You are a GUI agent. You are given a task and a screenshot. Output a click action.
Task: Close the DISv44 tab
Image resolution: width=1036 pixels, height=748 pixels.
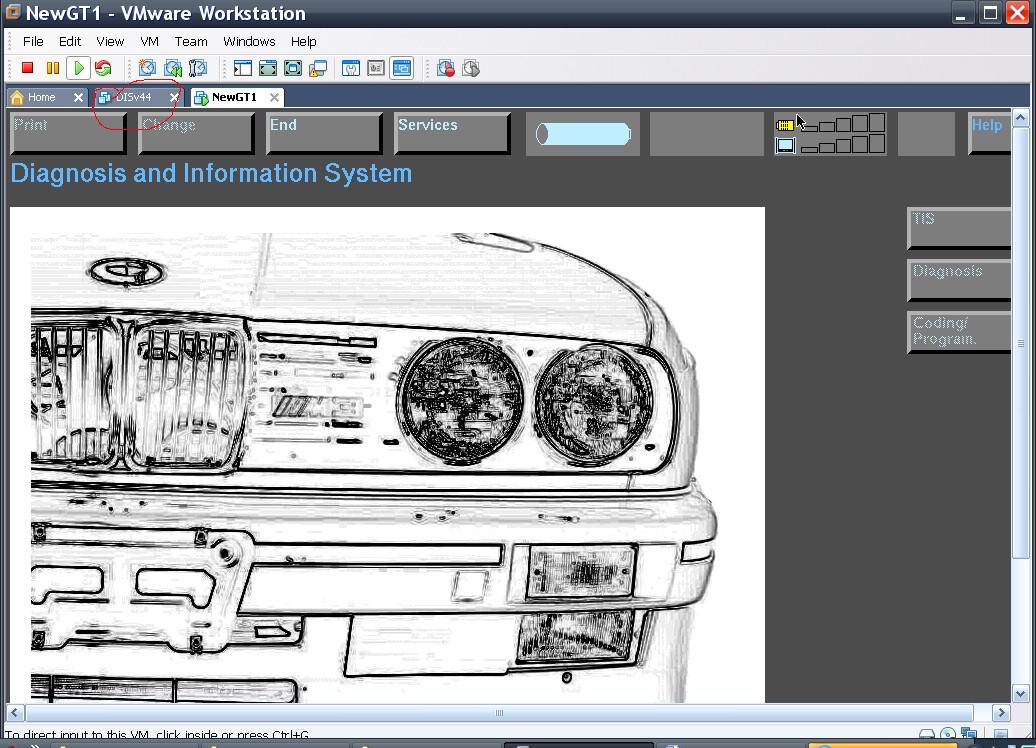pos(174,97)
